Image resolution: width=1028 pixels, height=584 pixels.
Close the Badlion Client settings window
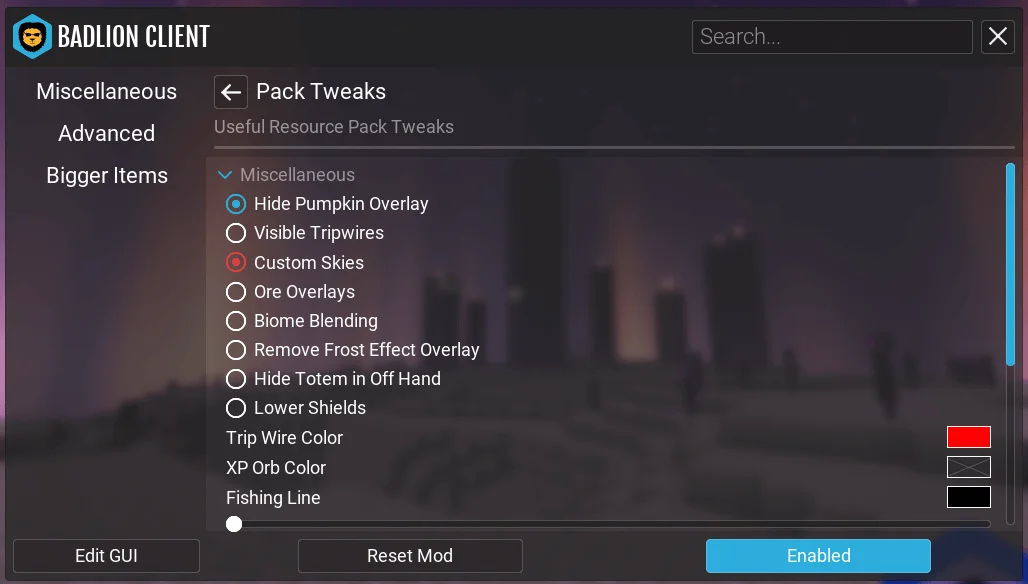(x=998, y=37)
